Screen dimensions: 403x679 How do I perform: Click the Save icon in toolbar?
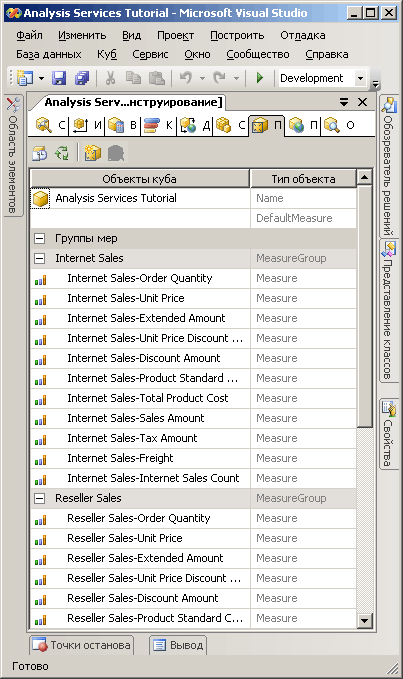point(59,78)
